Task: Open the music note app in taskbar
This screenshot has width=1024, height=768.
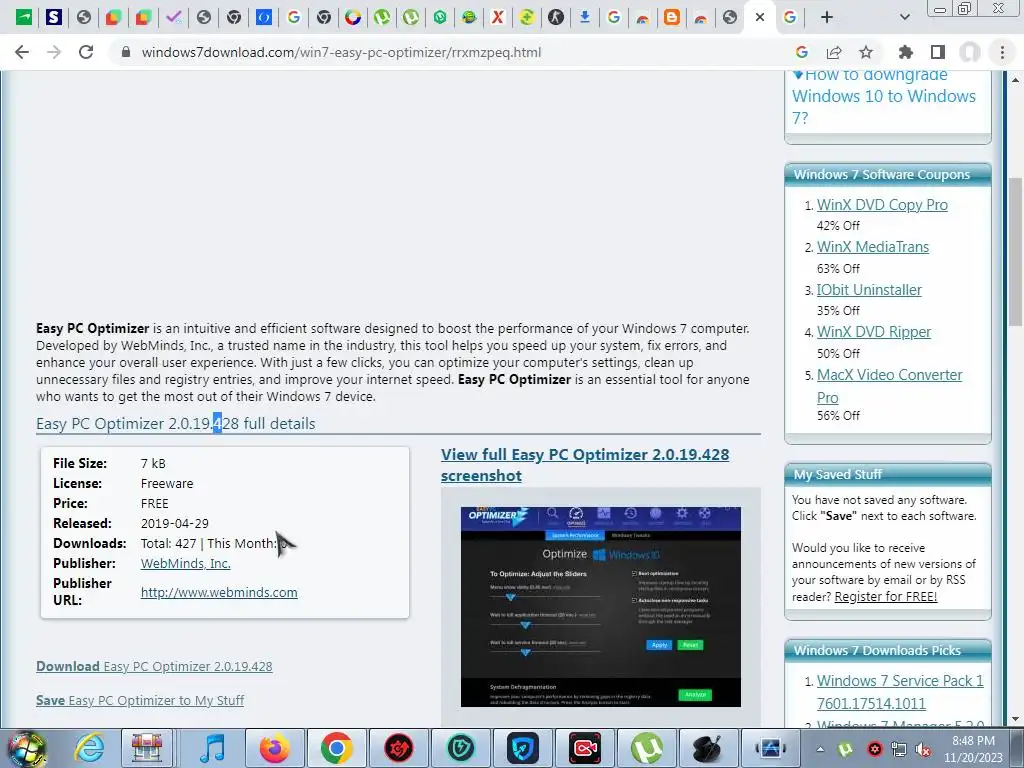Action: [x=212, y=748]
